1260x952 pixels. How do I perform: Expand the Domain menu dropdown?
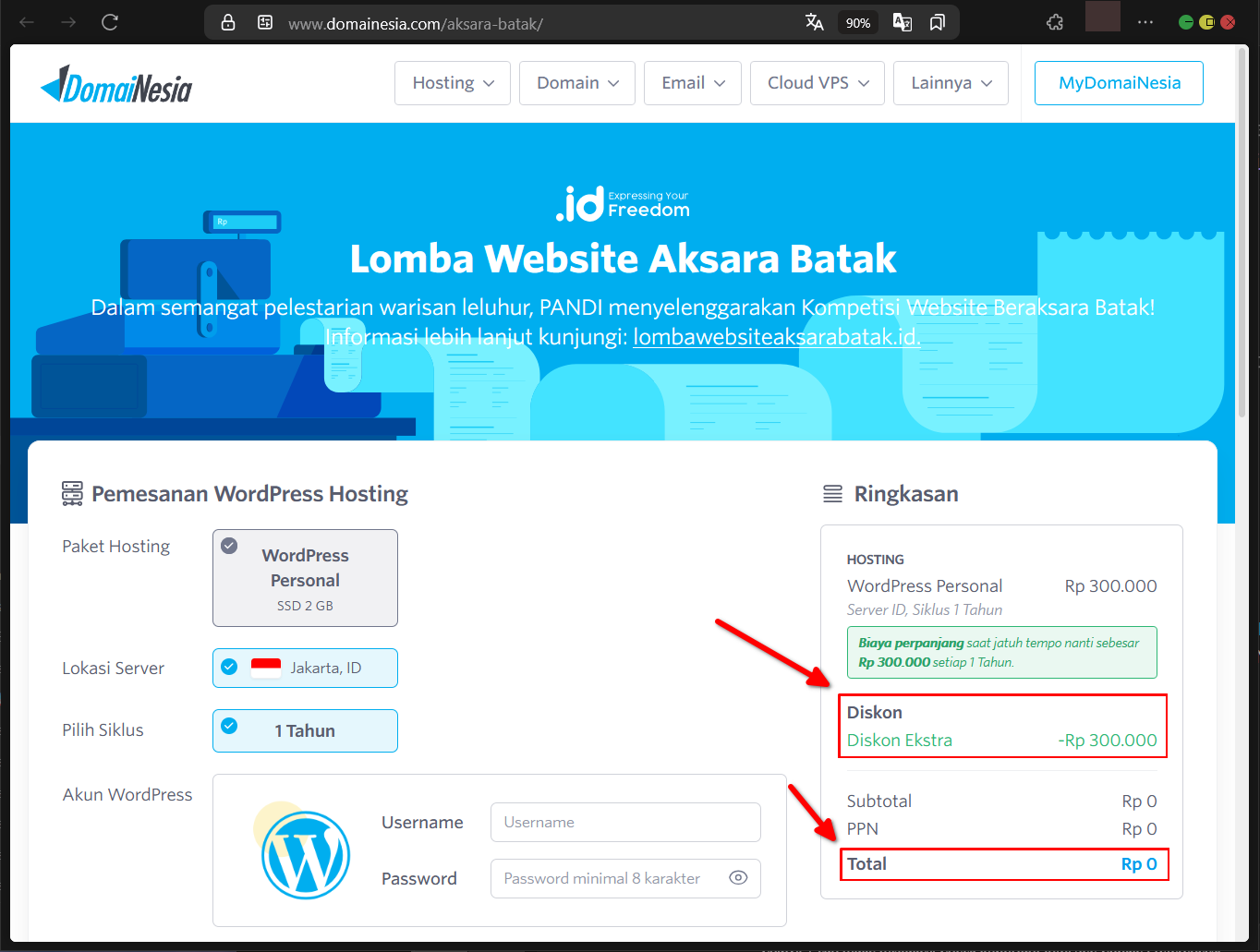(577, 83)
